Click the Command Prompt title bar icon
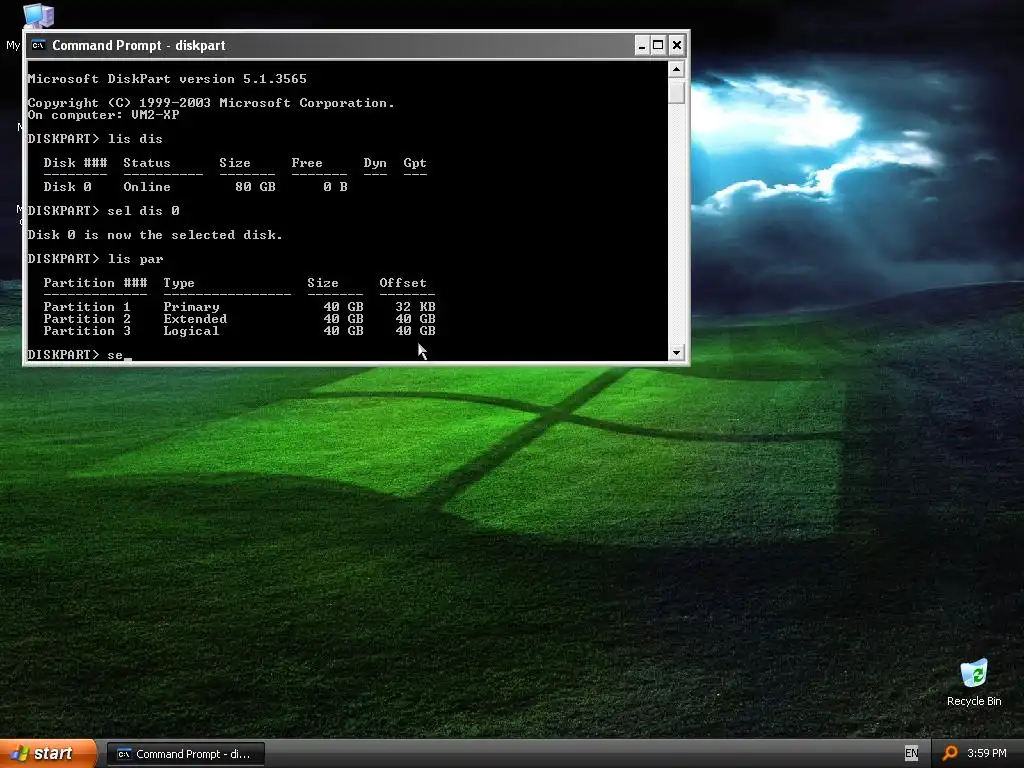The width and height of the screenshot is (1024, 768). (39, 45)
